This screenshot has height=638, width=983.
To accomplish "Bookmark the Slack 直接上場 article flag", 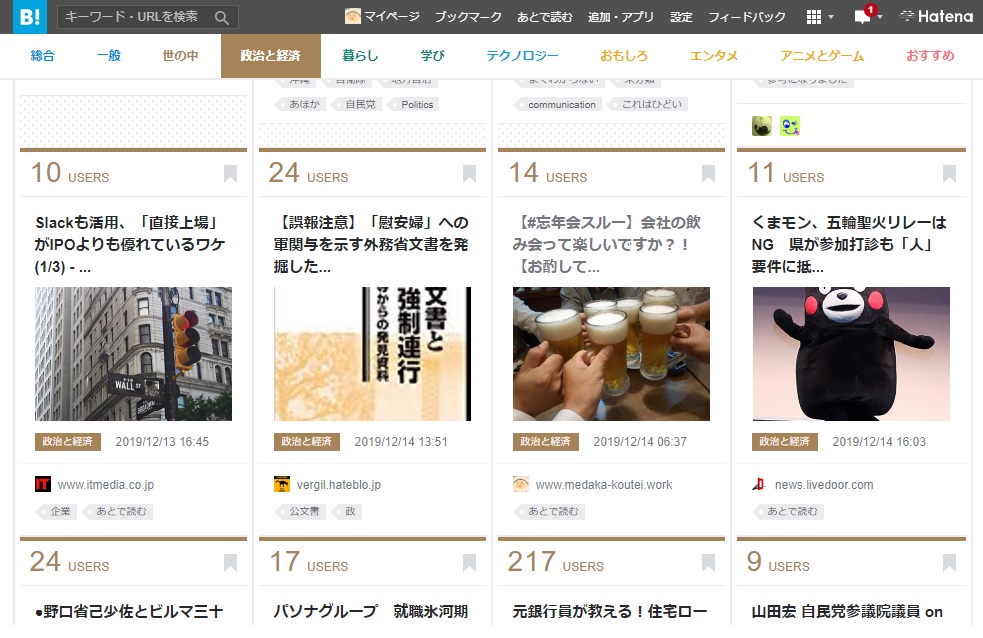I will [x=231, y=174].
